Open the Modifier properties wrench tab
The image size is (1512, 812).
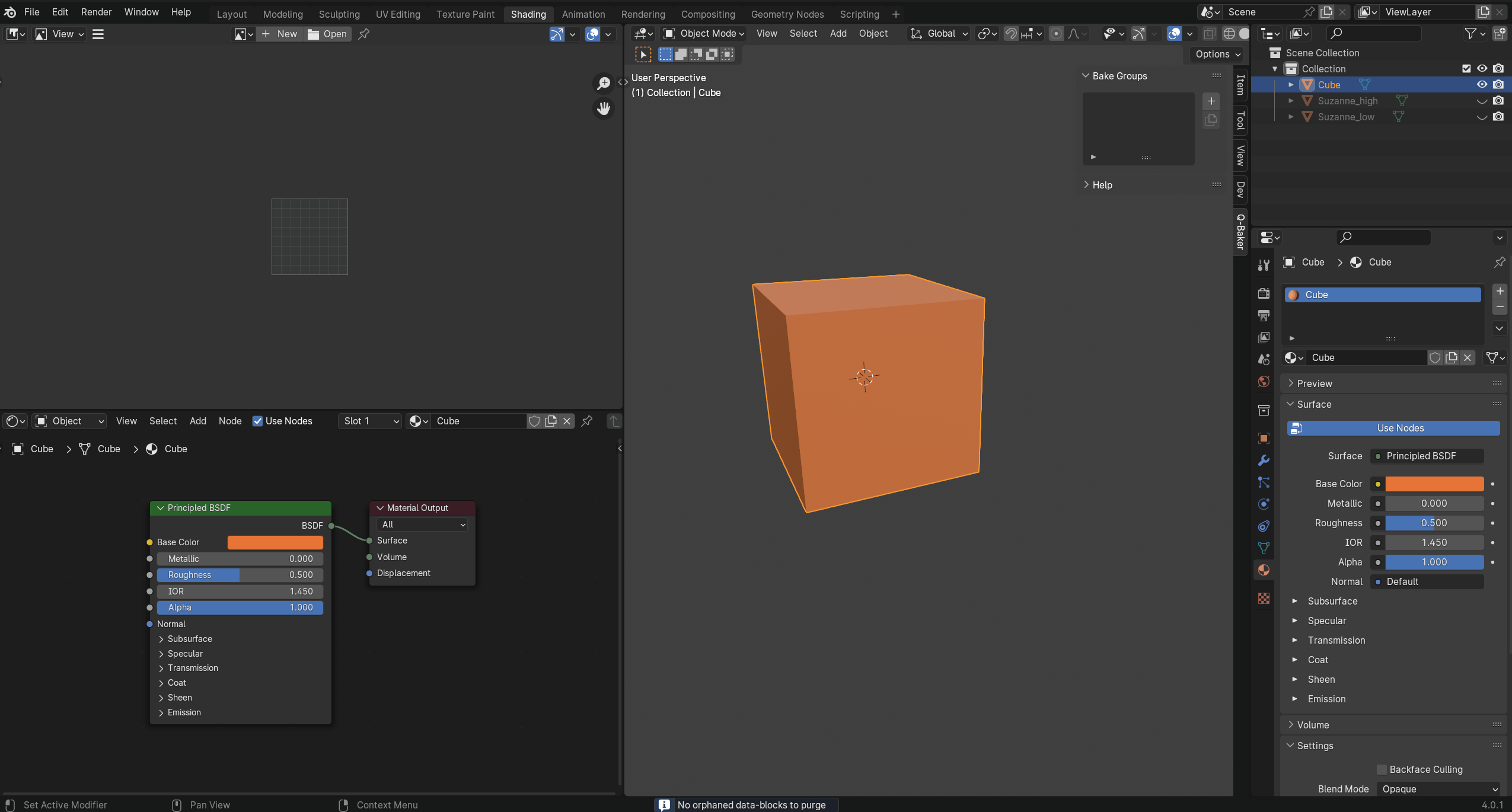coord(1264,461)
